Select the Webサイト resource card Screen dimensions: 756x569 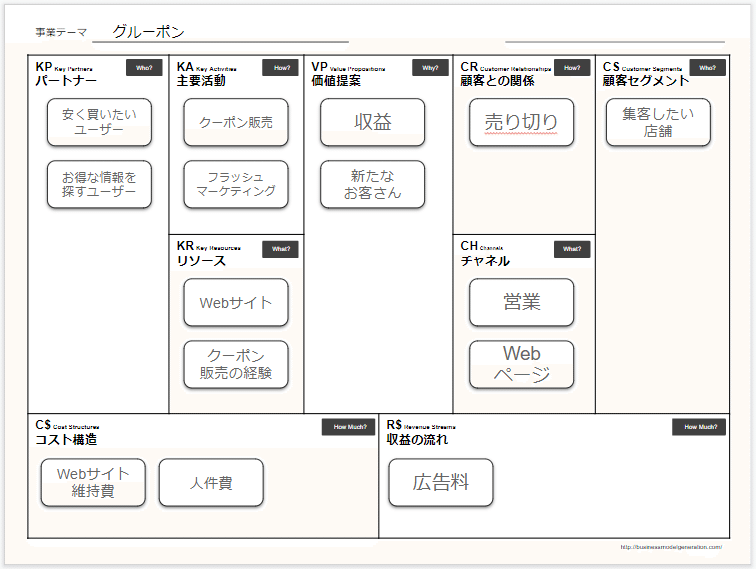point(236,302)
